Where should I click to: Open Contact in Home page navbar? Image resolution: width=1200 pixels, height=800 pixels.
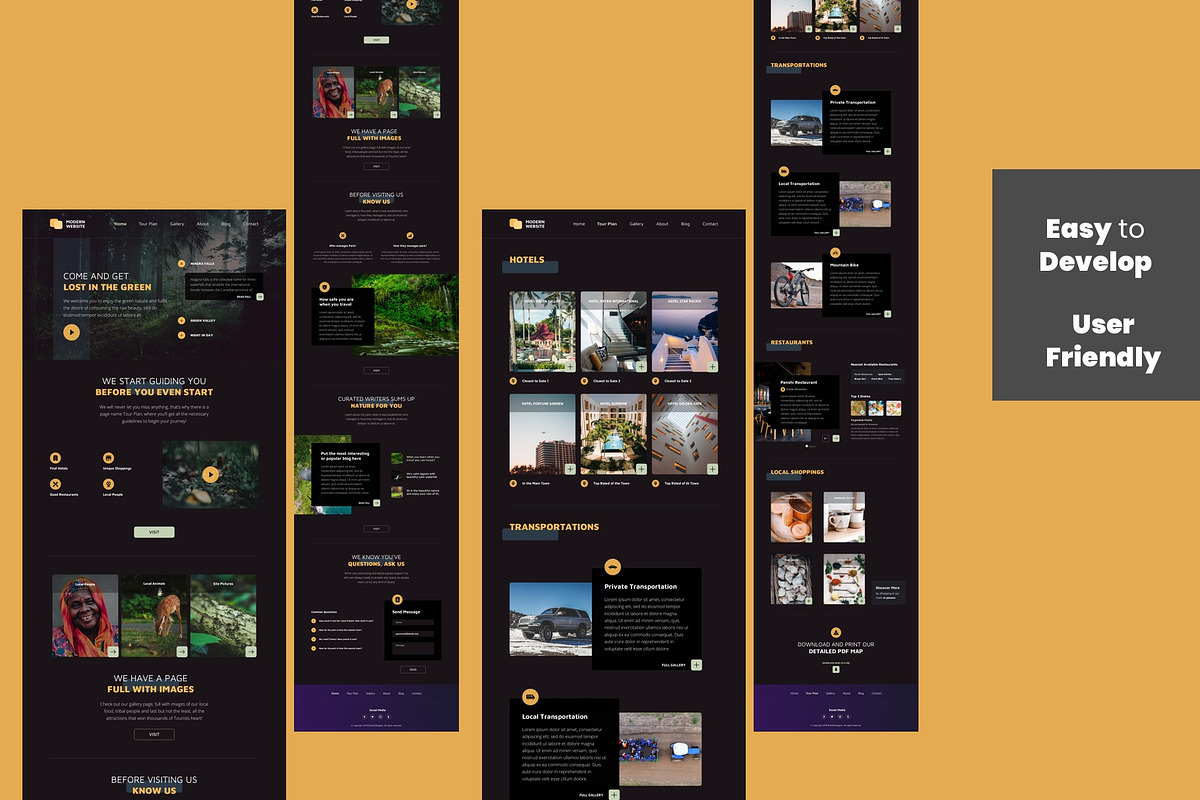tap(250, 224)
